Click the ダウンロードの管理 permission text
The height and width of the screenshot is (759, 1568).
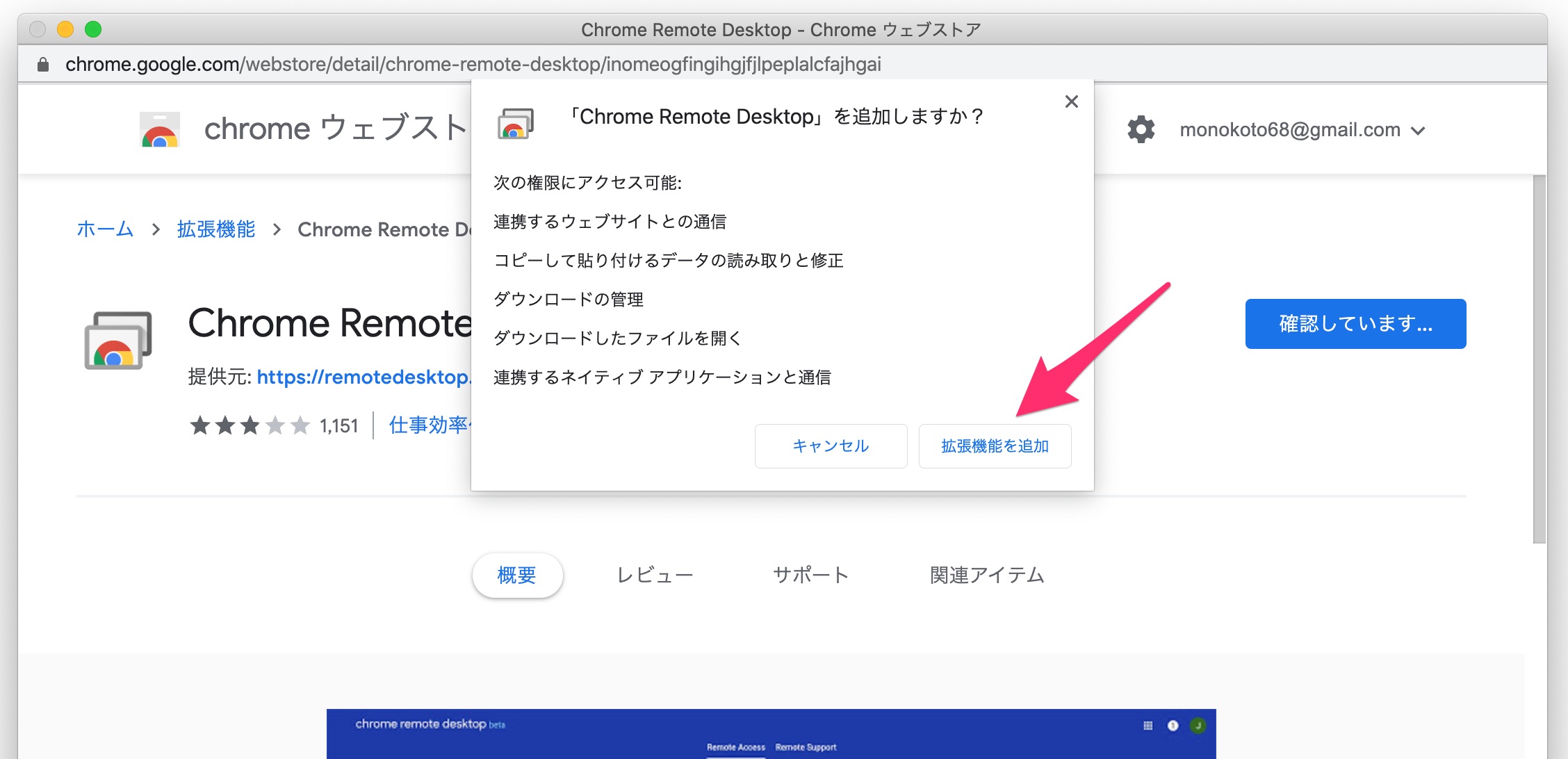tap(569, 300)
